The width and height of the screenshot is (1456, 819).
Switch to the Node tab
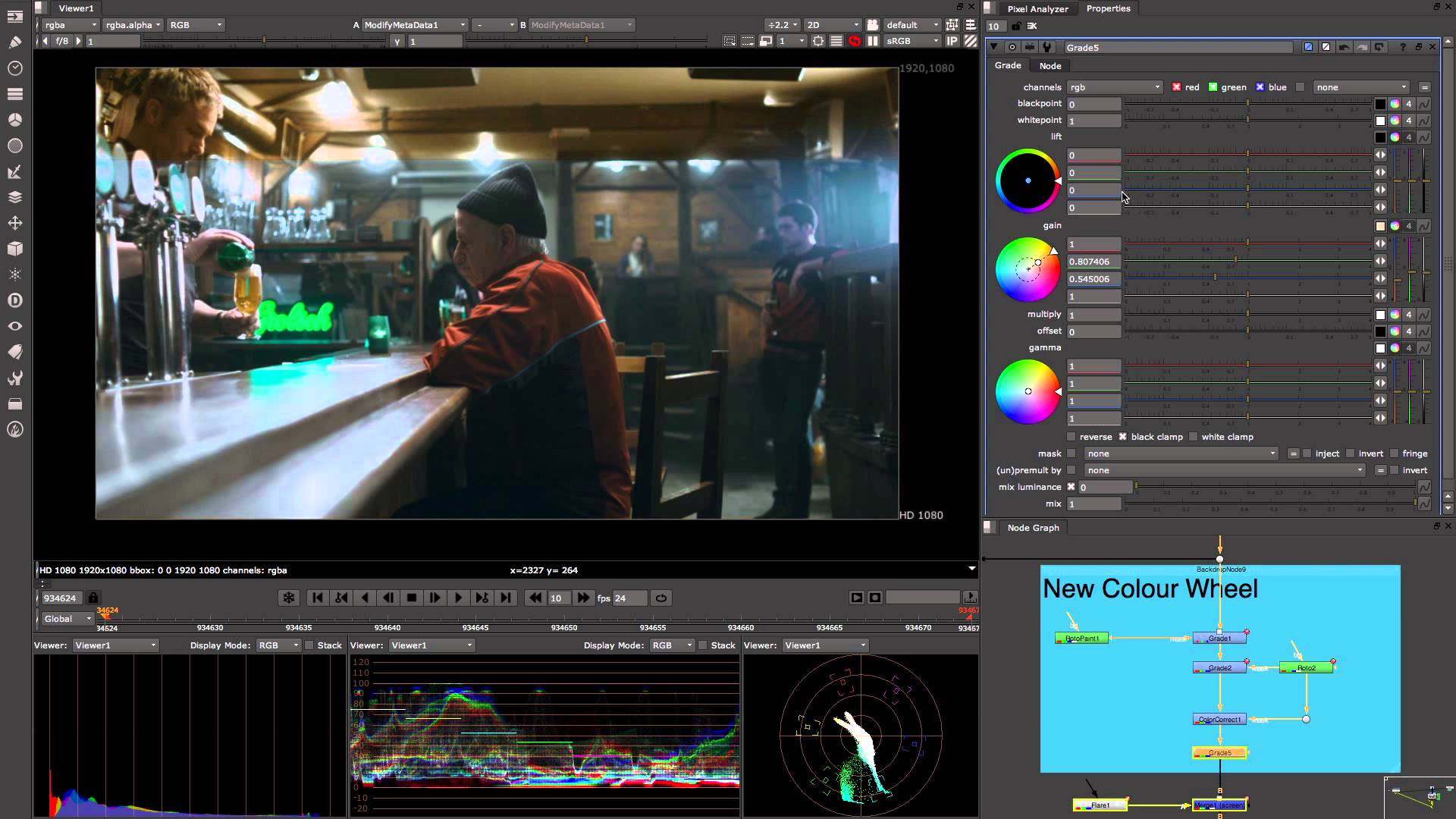(1050, 66)
